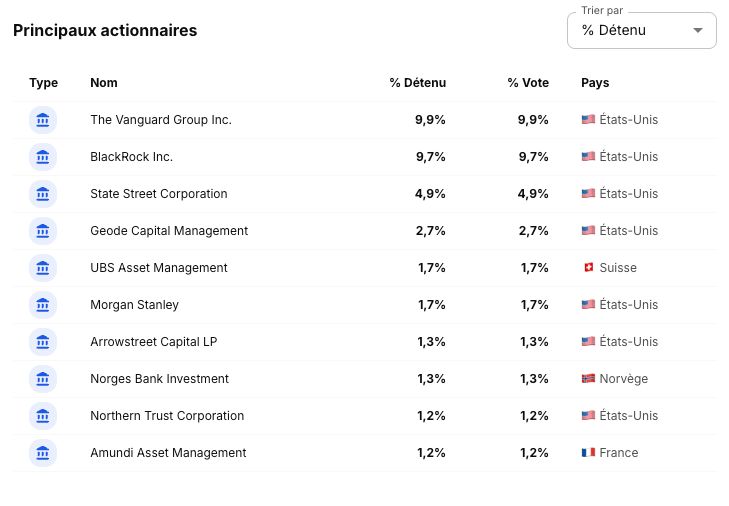Click the % Vote column header
This screenshot has height=506, width=729.
click(x=528, y=83)
